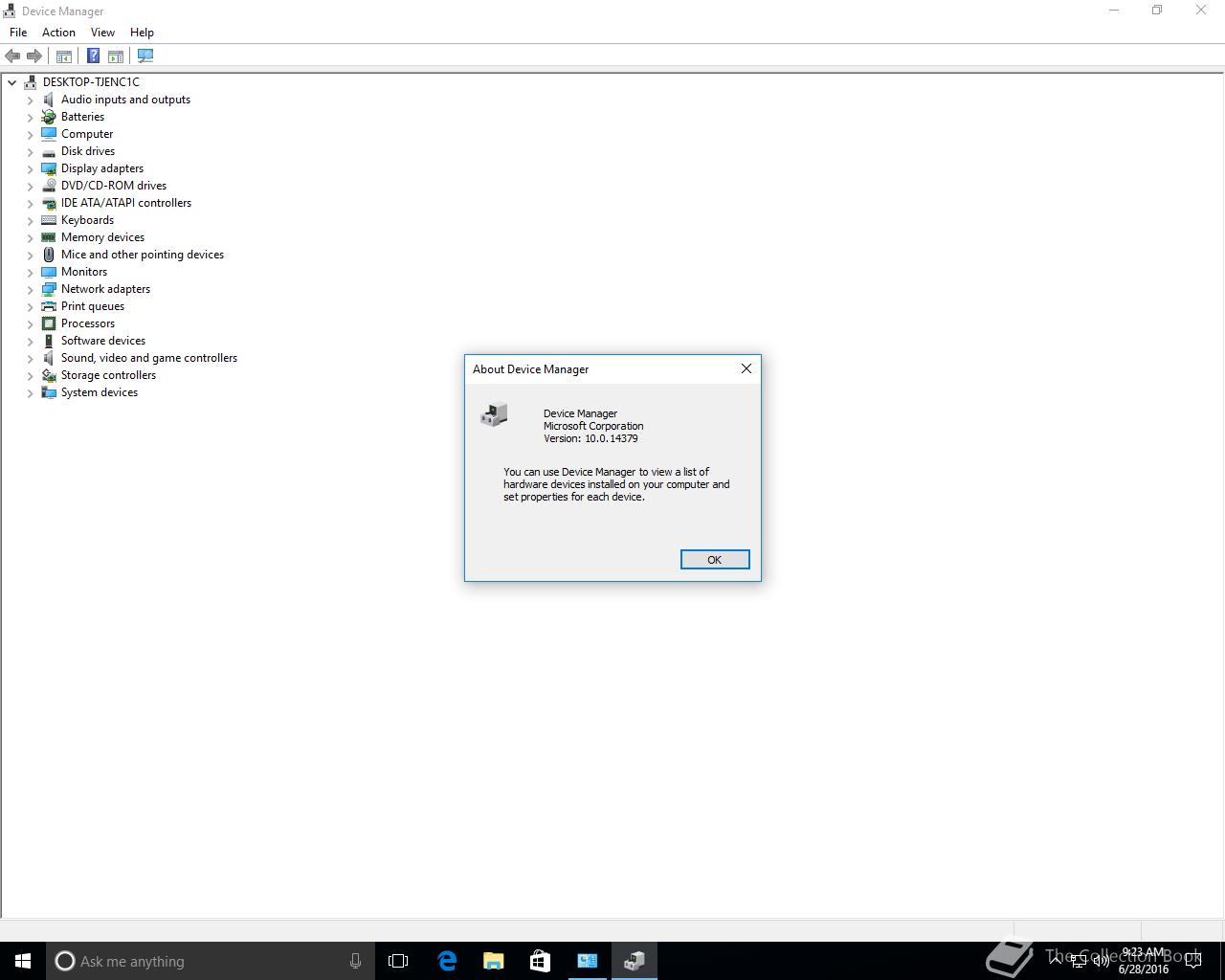The width and height of the screenshot is (1225, 980).
Task: Expand the Software devices arrow
Action: [31, 341]
